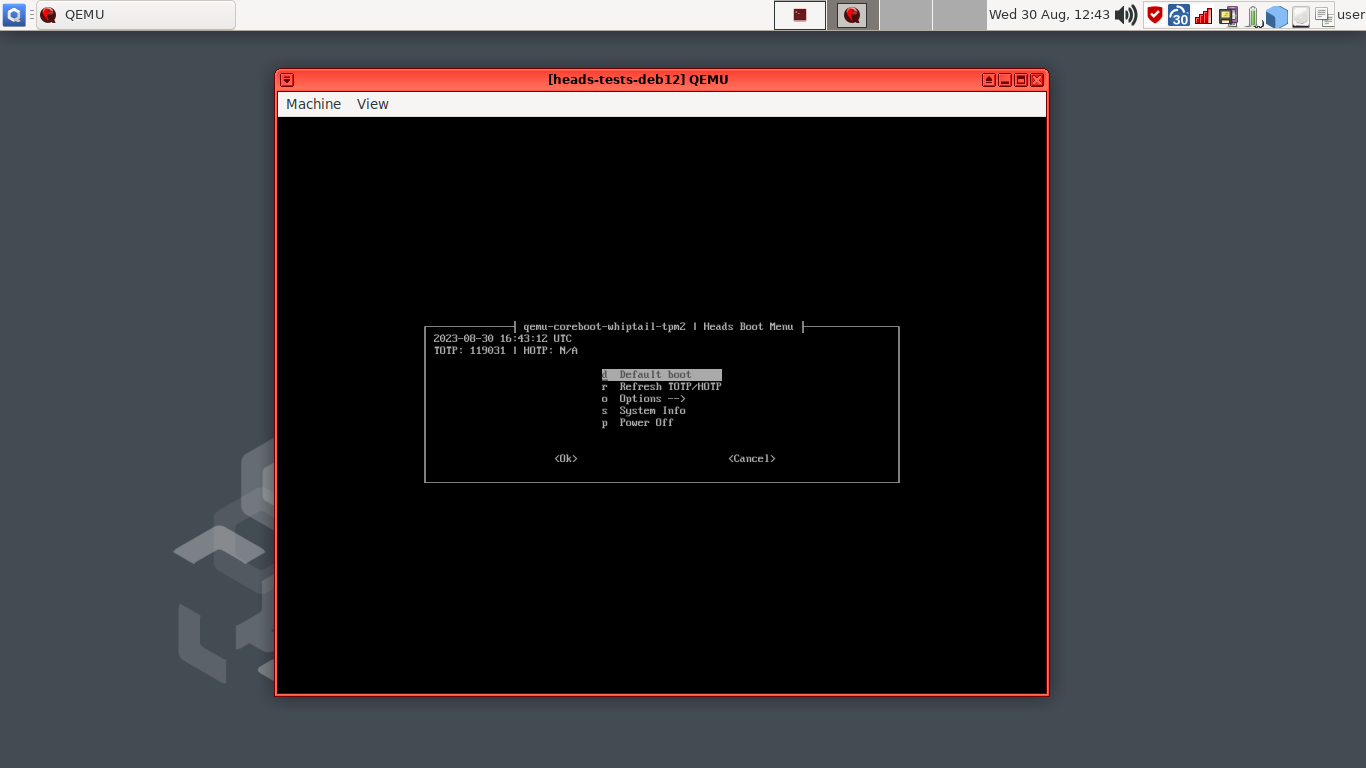Click the green battery monitor tray icon
Screen dimensions: 1366x768
[1253, 15]
